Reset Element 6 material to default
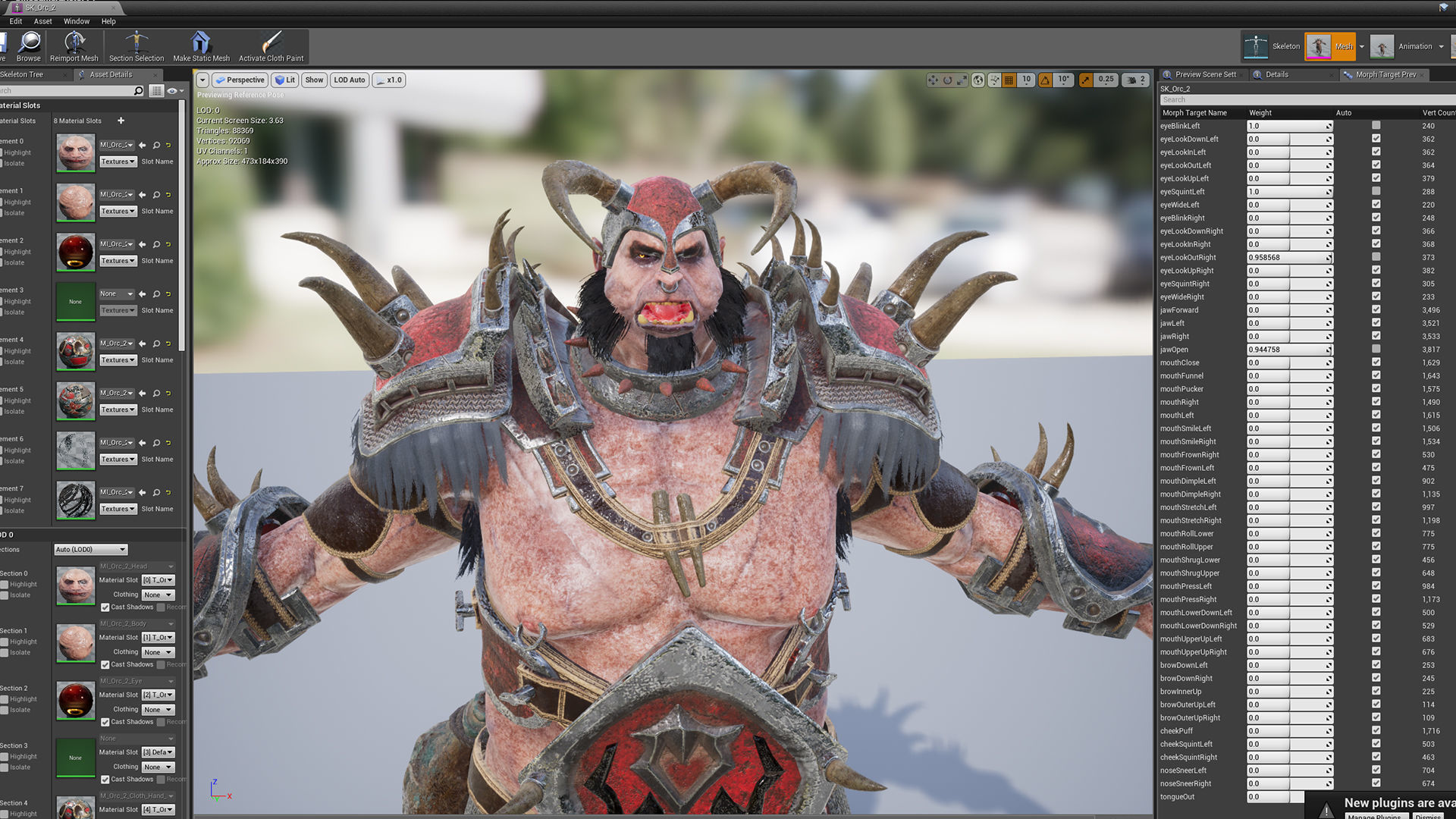This screenshot has width=1456, height=819. point(168,443)
